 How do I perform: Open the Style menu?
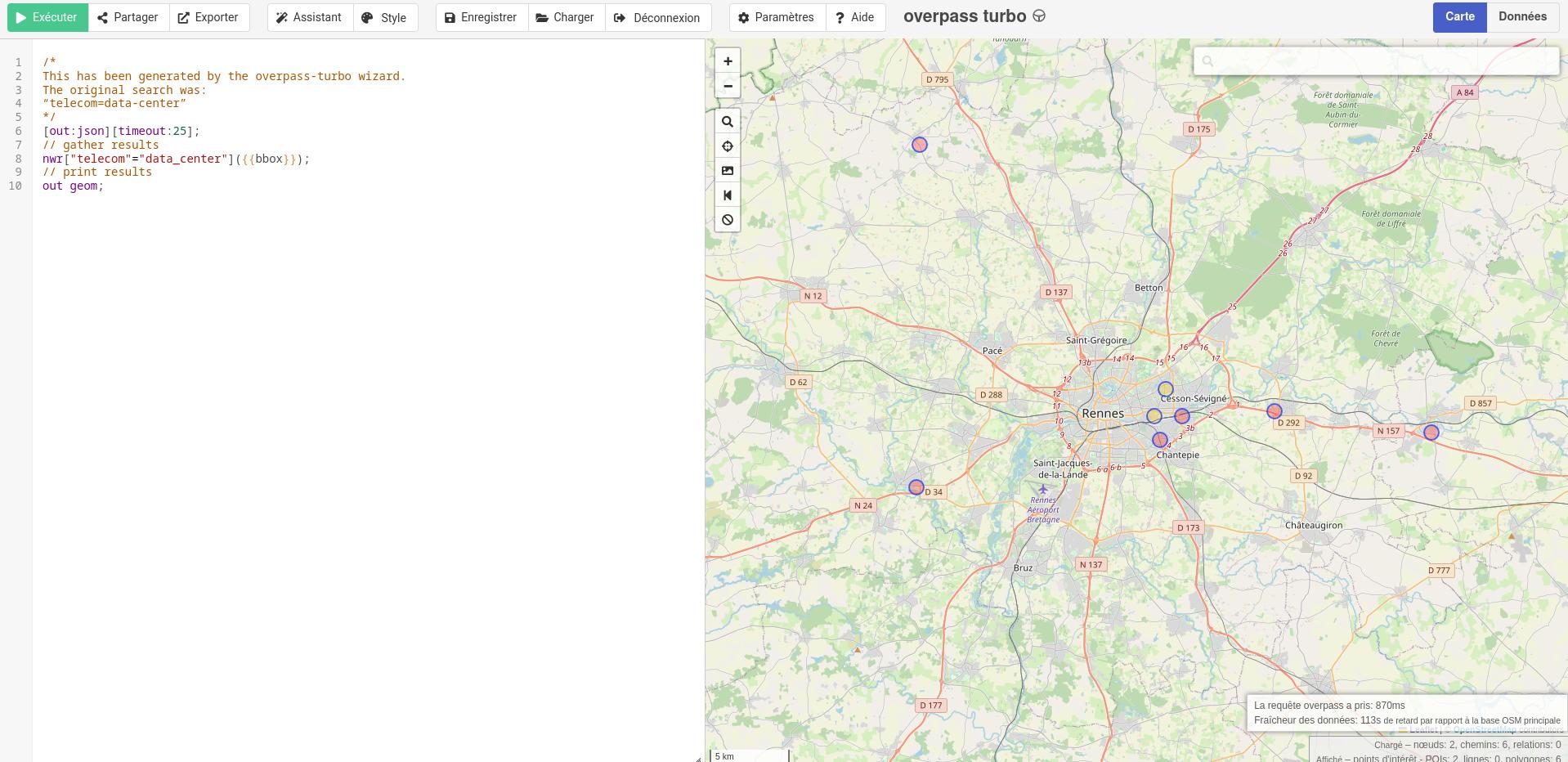(384, 17)
